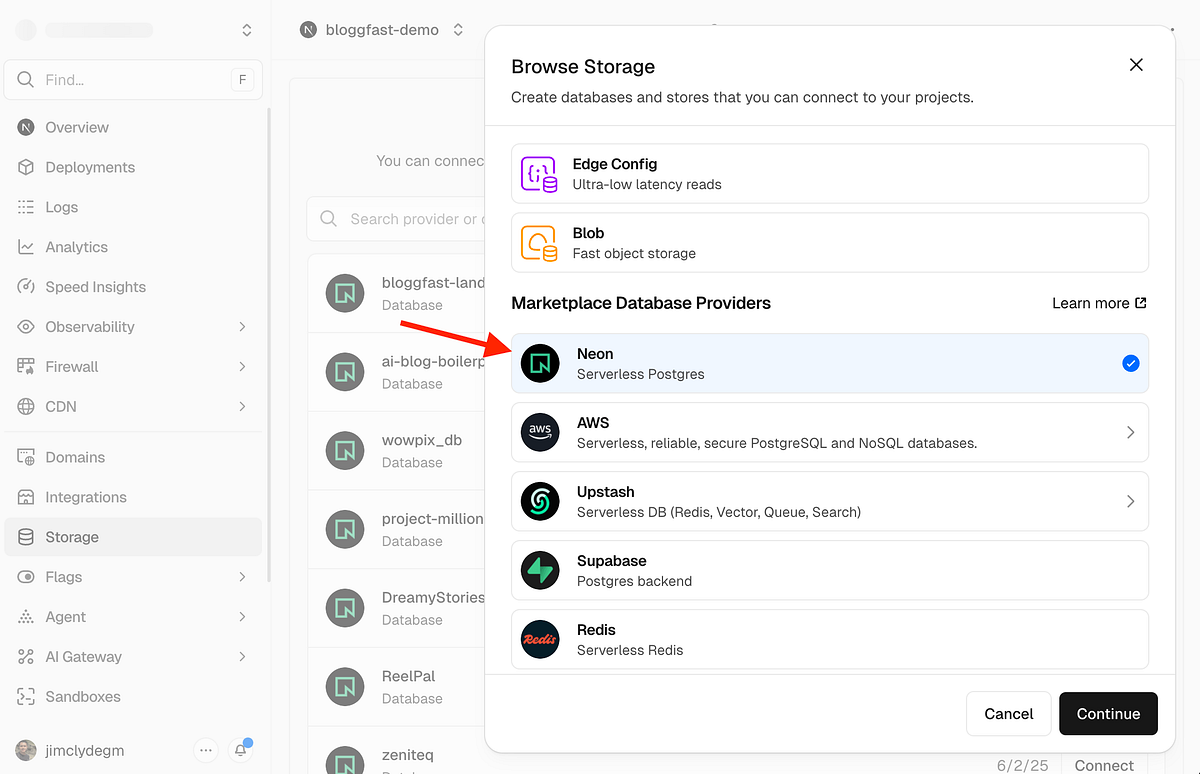
Task: Click the Logs list icon
Action: tap(26, 207)
